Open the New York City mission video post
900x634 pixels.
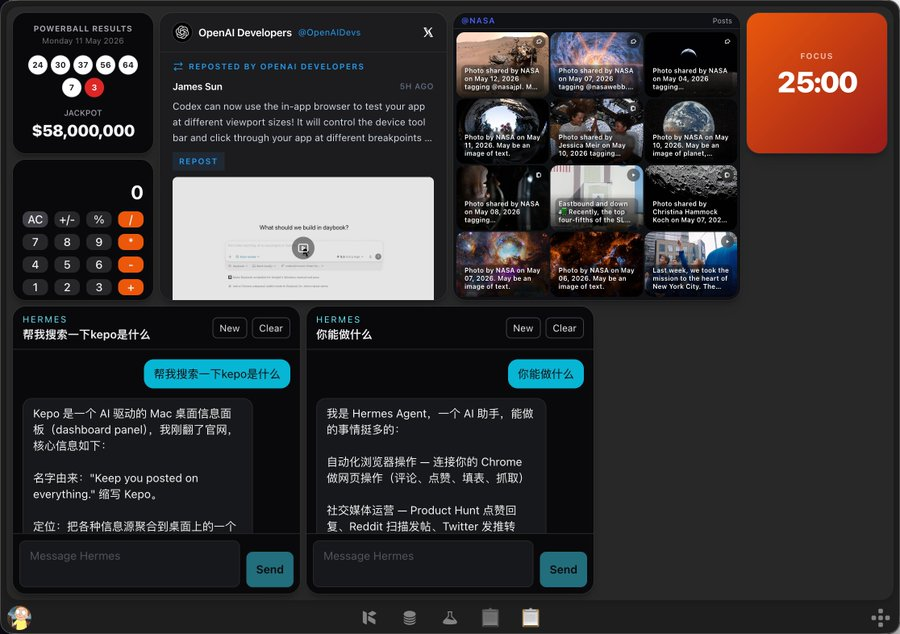(x=690, y=264)
